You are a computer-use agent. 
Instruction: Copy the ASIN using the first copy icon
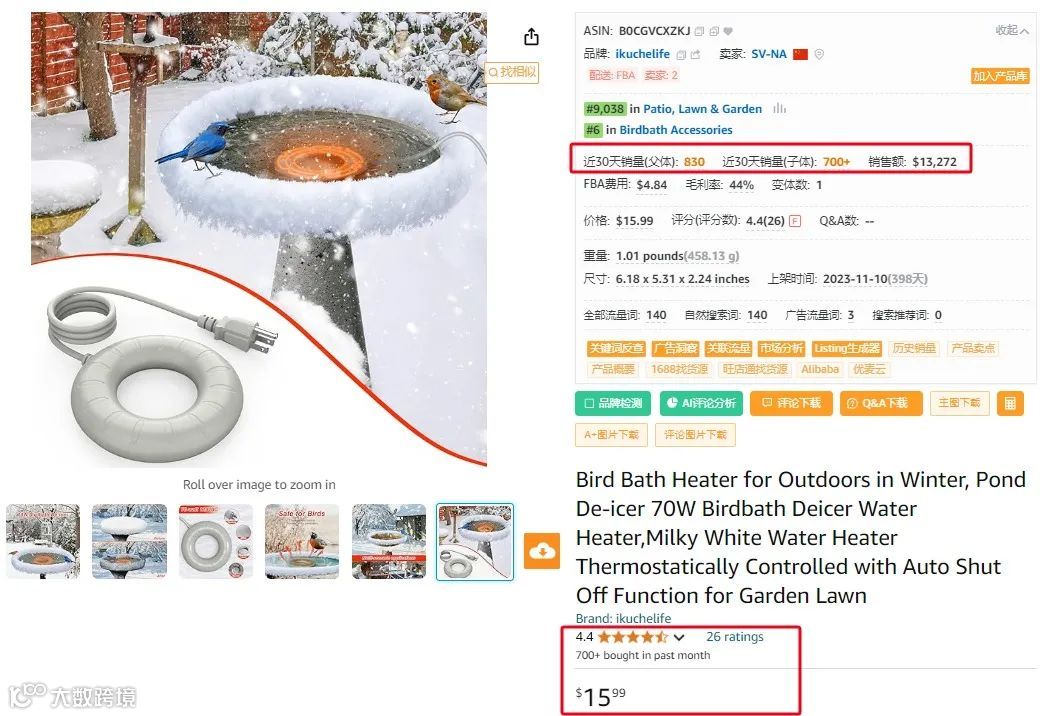[x=699, y=31]
